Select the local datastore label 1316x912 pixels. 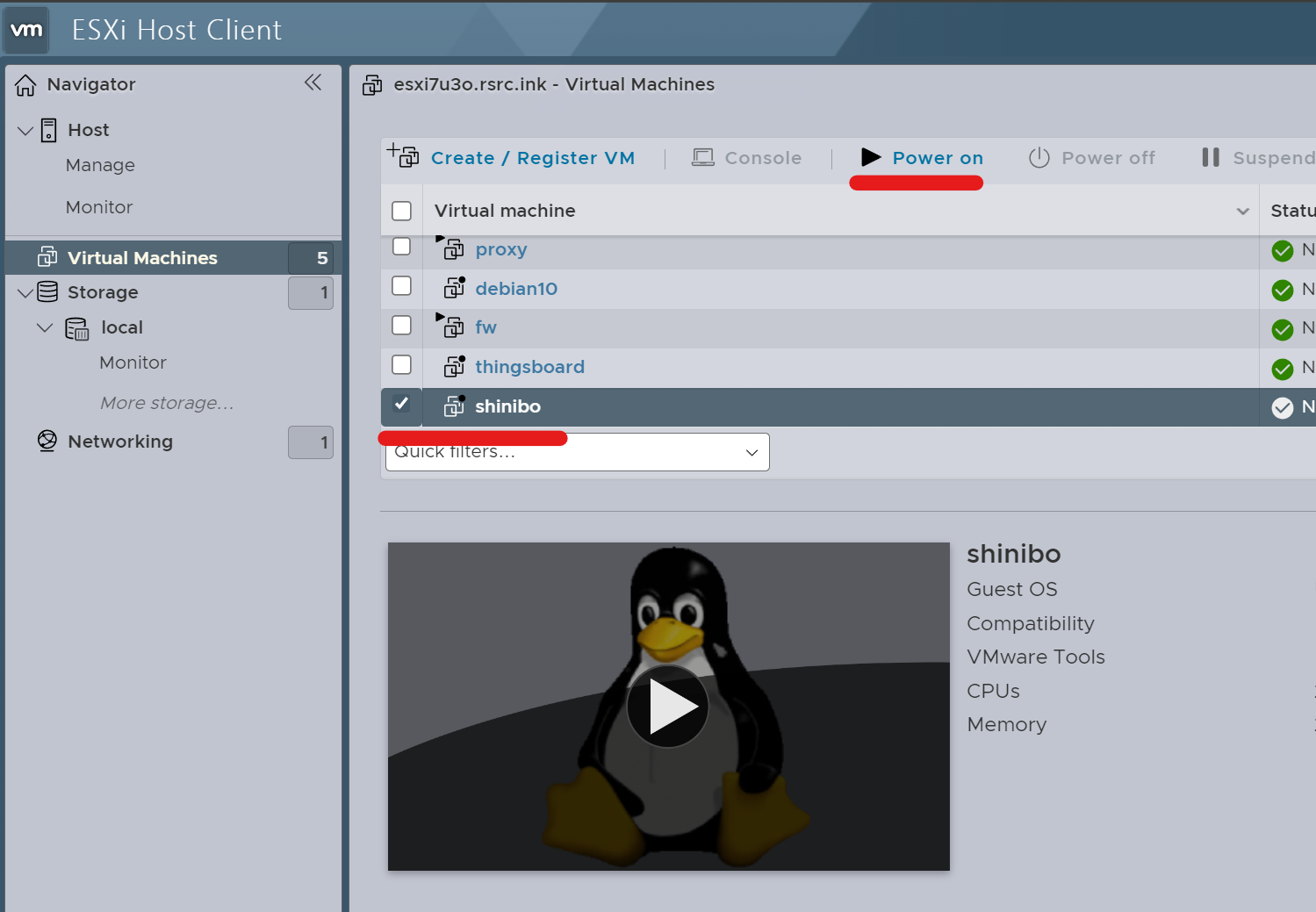[x=122, y=327]
